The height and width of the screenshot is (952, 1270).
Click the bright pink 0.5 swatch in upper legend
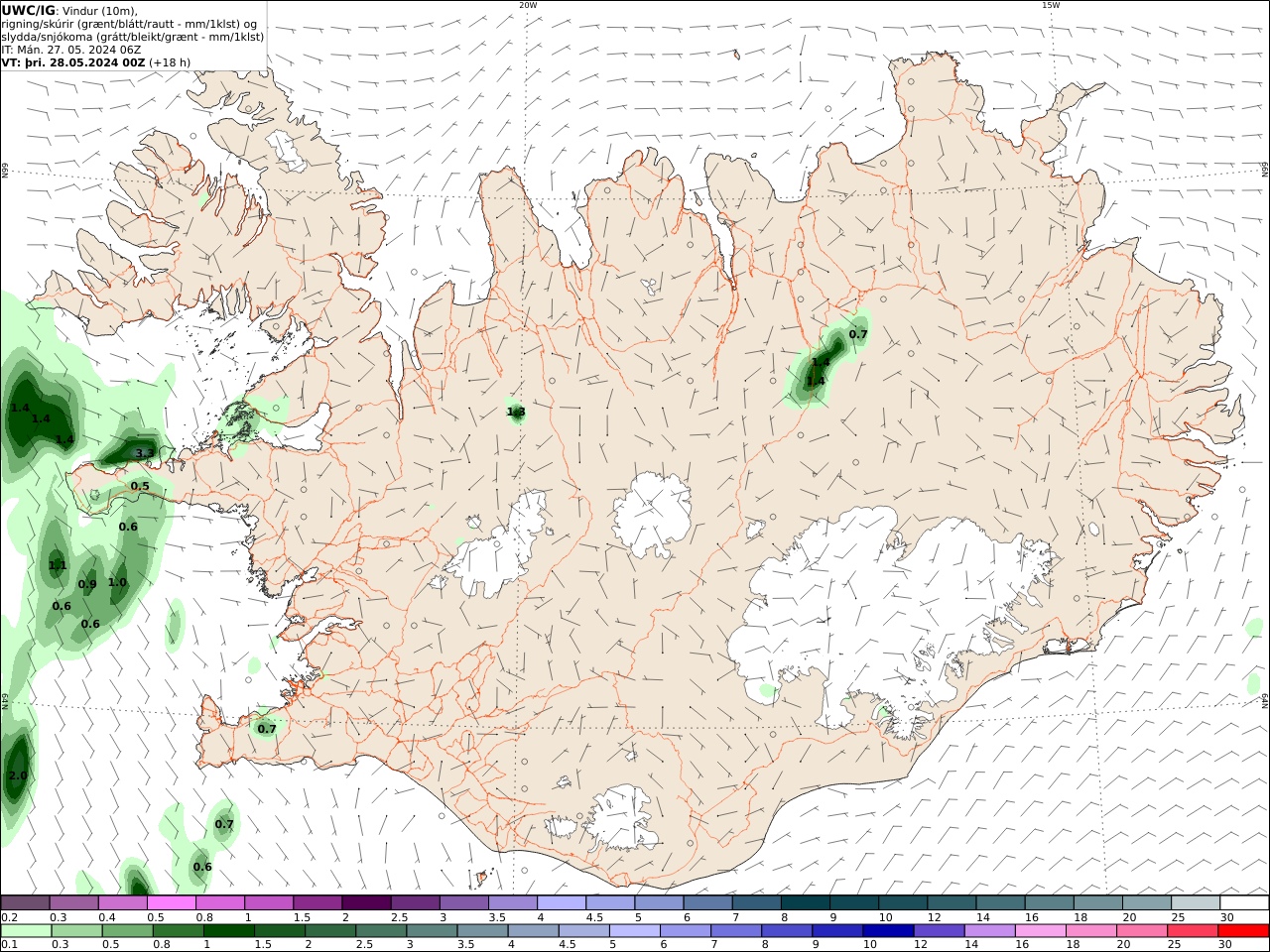coord(172,902)
